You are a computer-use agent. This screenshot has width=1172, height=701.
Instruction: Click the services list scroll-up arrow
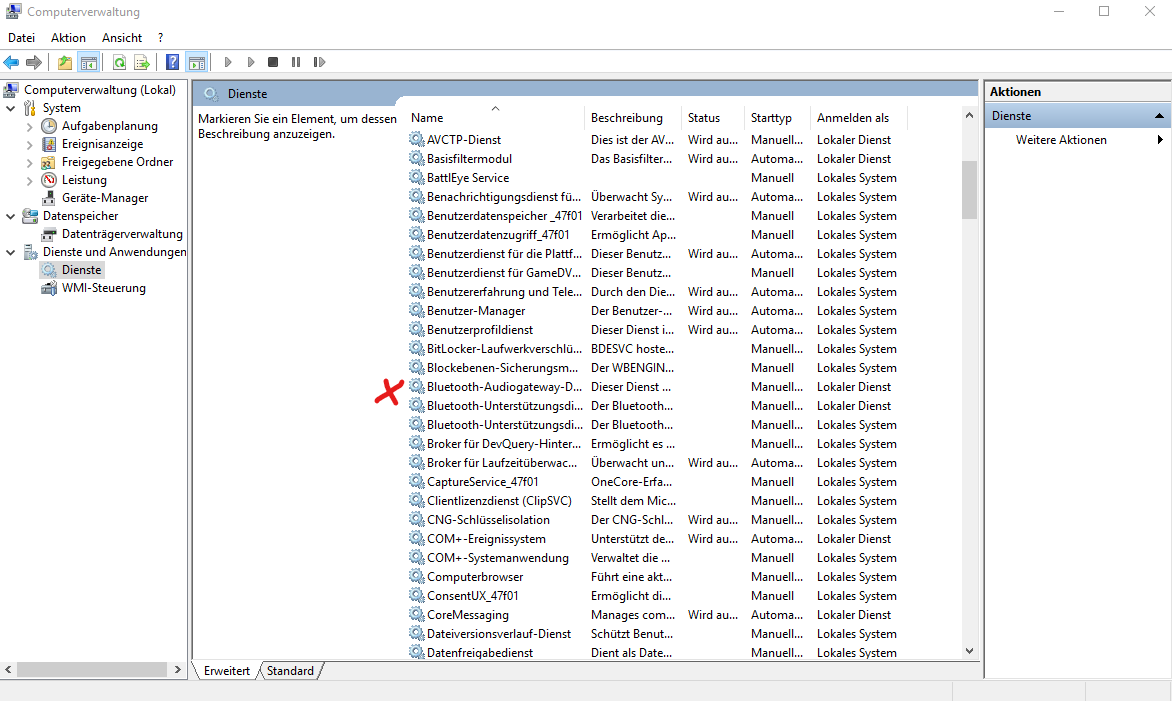pos(969,115)
